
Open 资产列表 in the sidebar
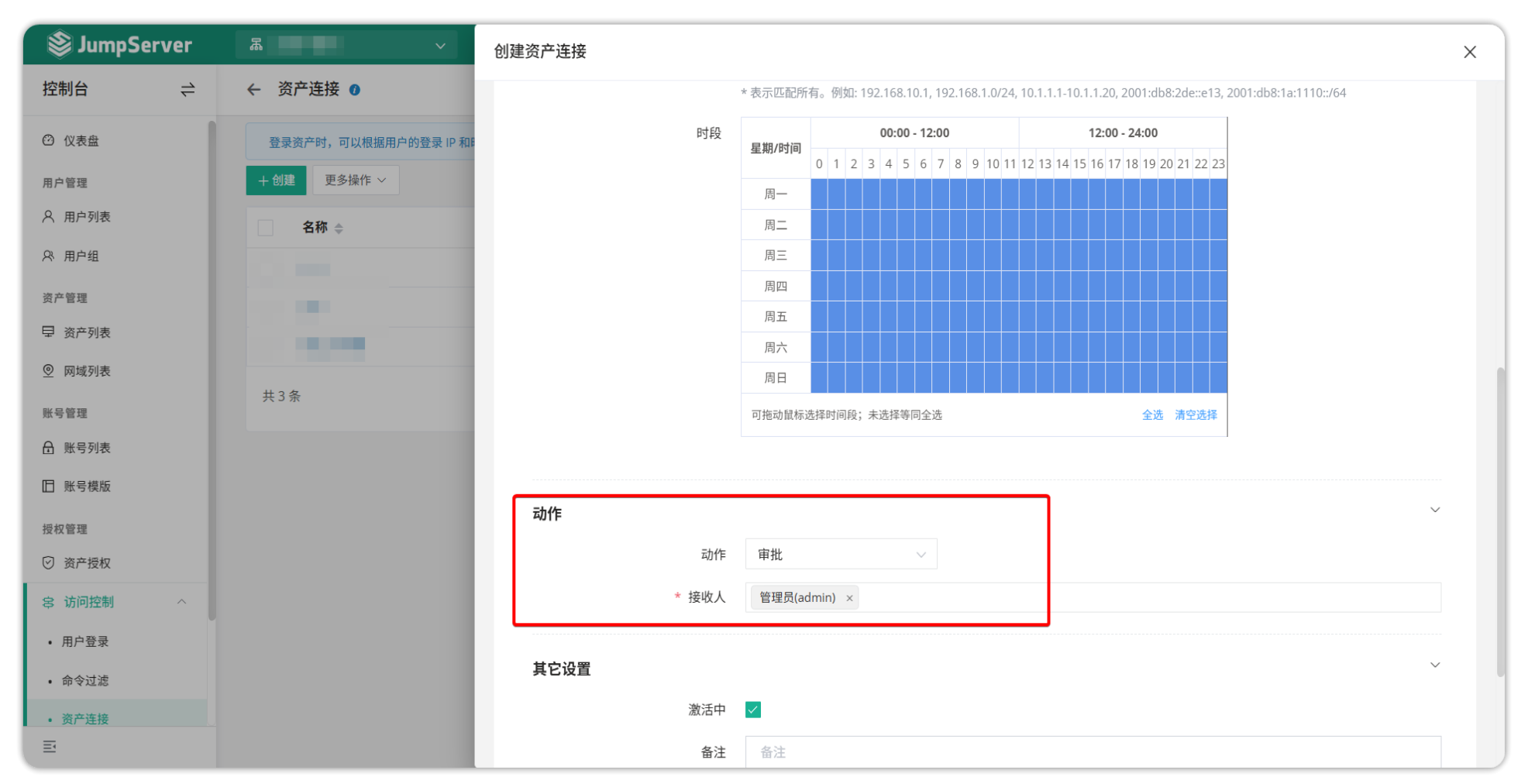click(87, 332)
